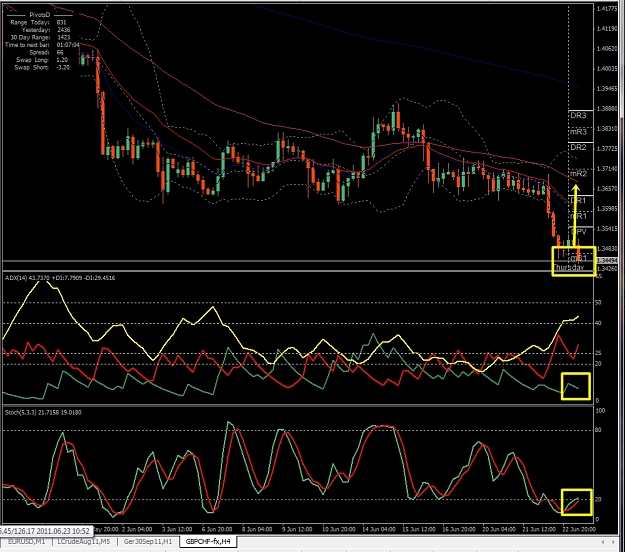625x552 pixels.
Task: Click the 30 Day Range value 1423
Action: 63,37
